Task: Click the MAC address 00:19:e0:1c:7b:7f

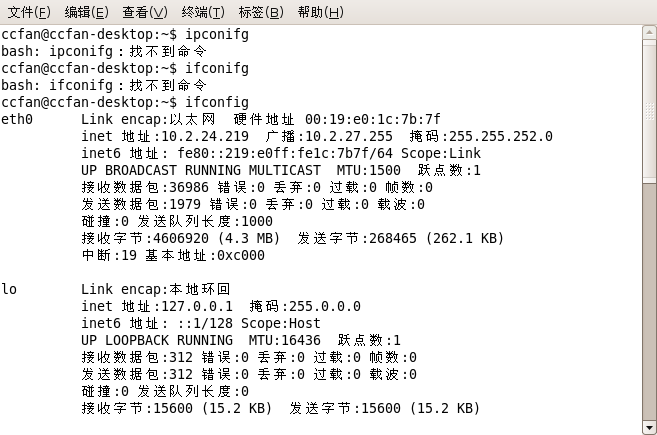Action: coord(372,119)
